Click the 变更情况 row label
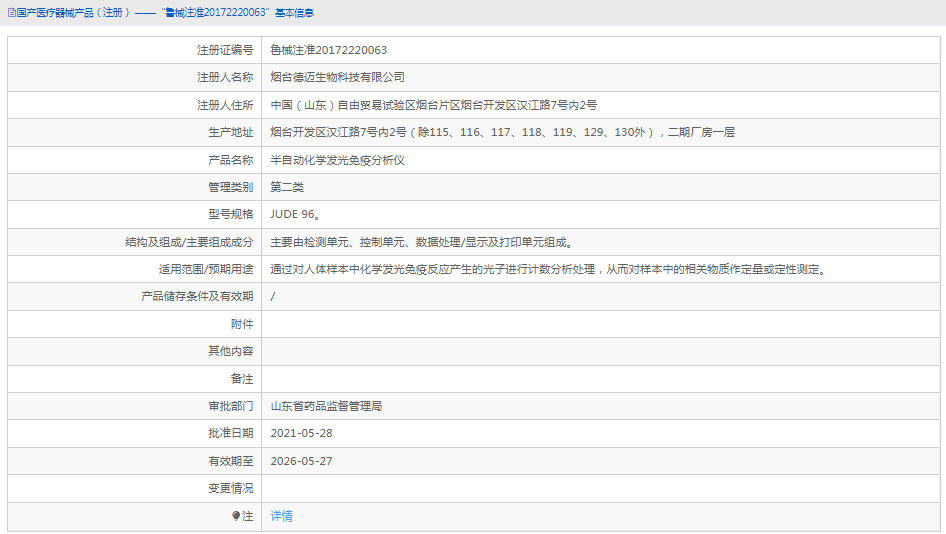 point(230,488)
